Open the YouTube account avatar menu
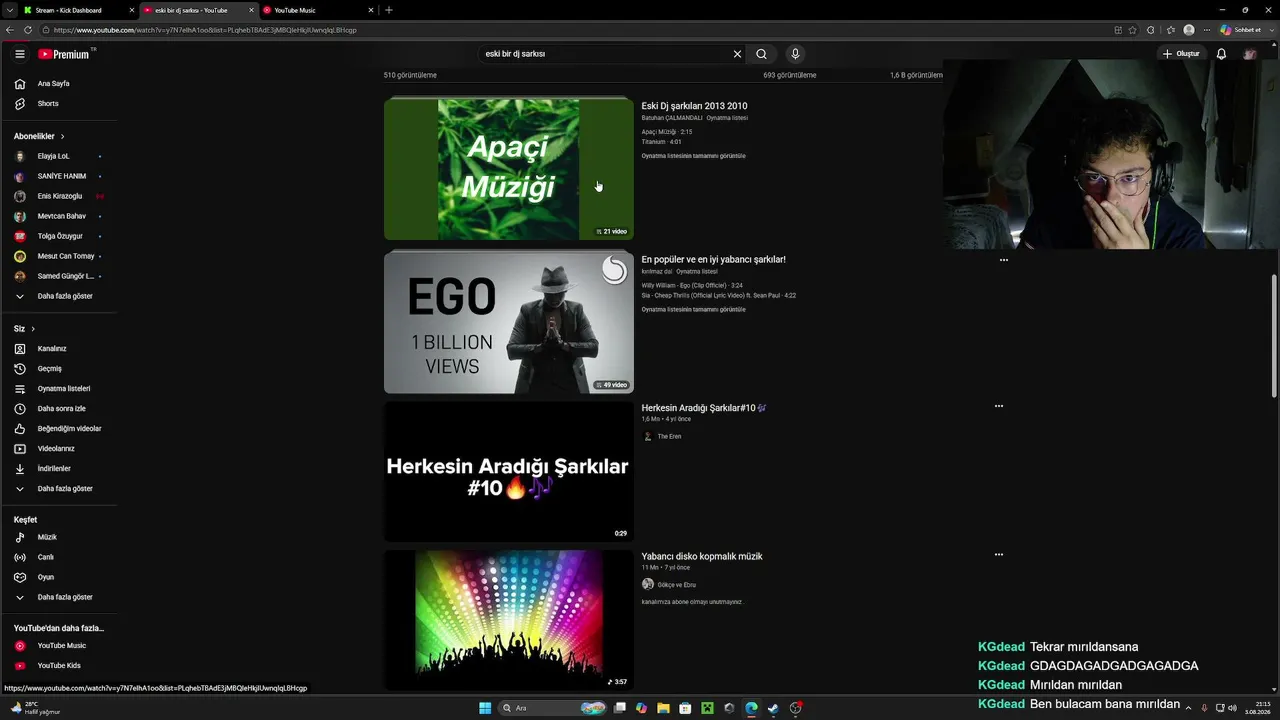The height and width of the screenshot is (720, 1280). coord(1250,54)
